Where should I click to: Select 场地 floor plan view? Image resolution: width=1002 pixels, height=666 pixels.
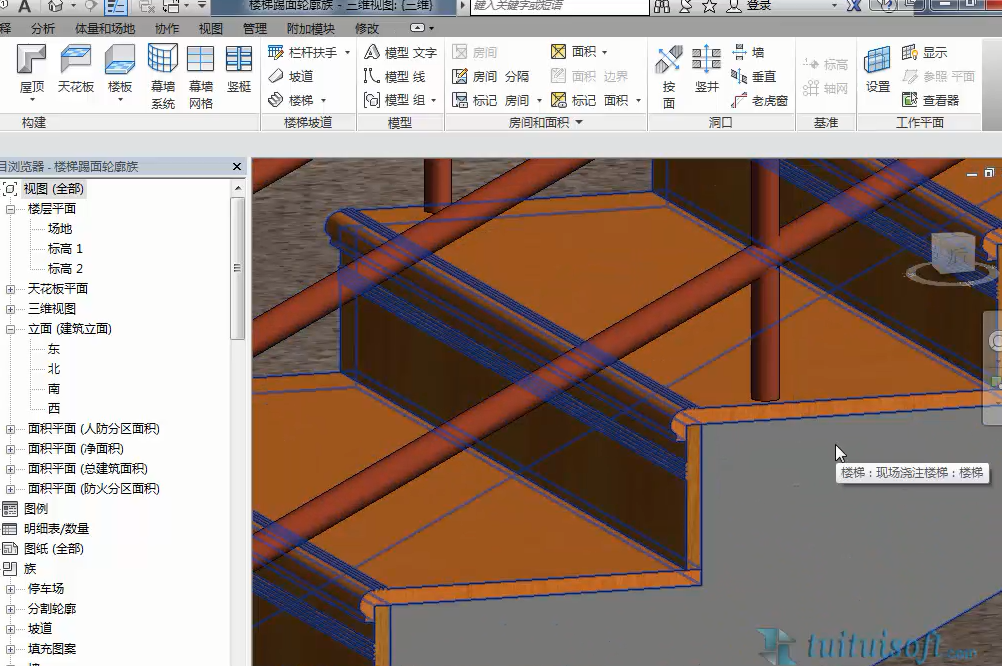[60, 228]
